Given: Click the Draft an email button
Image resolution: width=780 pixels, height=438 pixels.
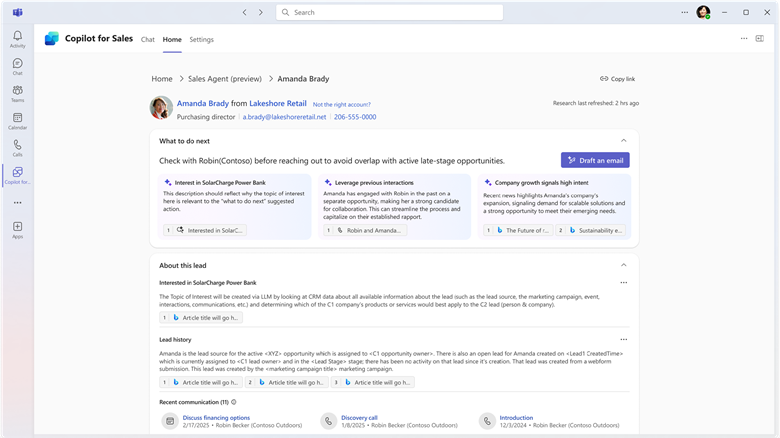Looking at the screenshot, I should 595,160.
